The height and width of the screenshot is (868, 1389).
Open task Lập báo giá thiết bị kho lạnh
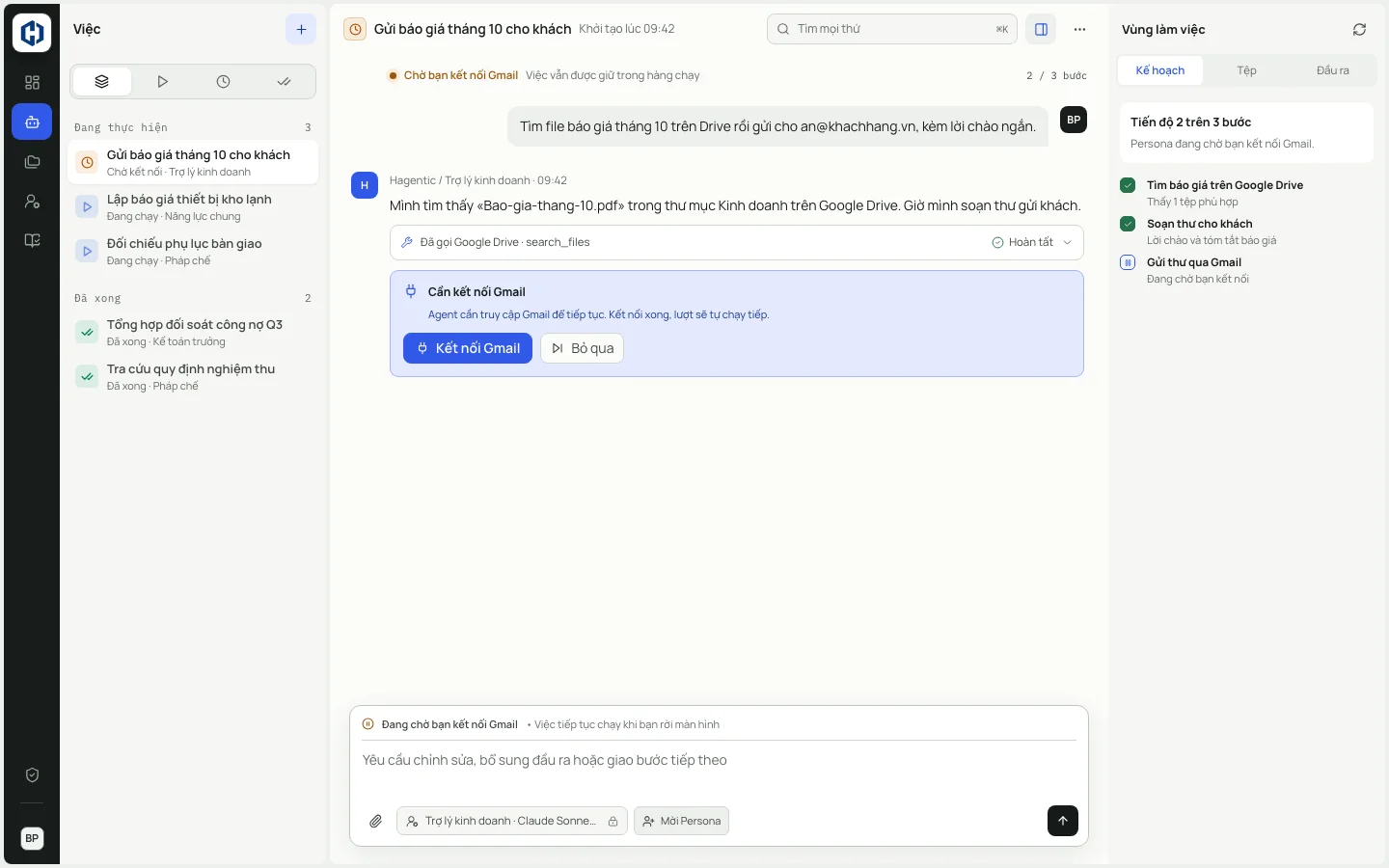193,206
